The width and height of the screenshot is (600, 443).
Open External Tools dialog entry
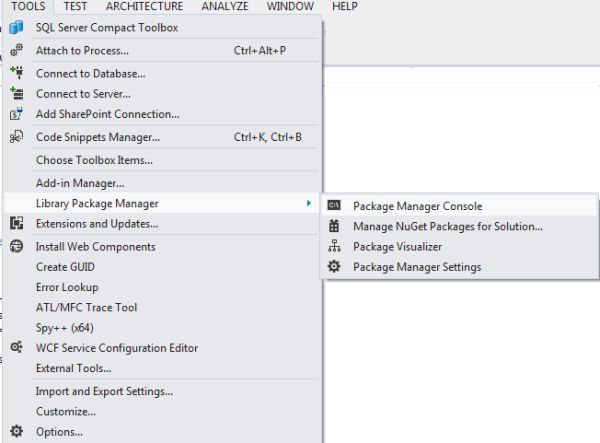(73, 368)
